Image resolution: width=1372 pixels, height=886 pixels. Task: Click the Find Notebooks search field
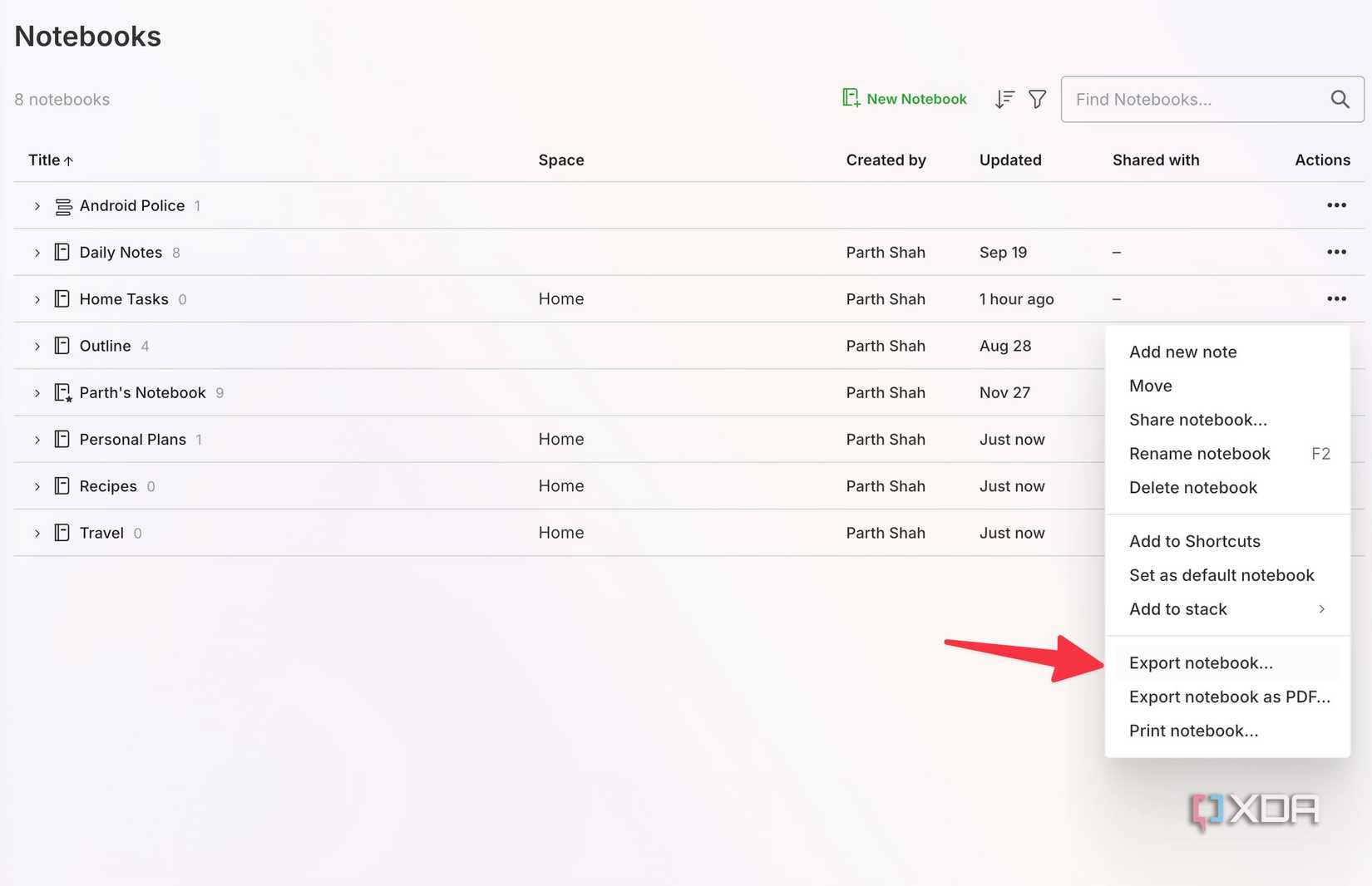tap(1194, 100)
